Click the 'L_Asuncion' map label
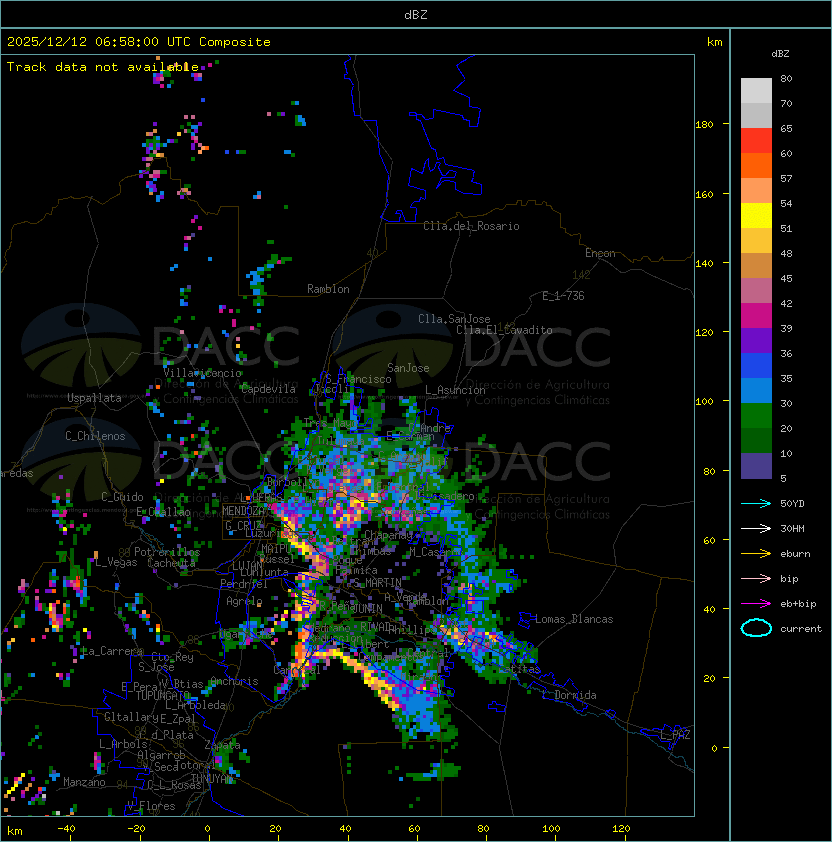The height and width of the screenshot is (842, 832). click(455, 390)
